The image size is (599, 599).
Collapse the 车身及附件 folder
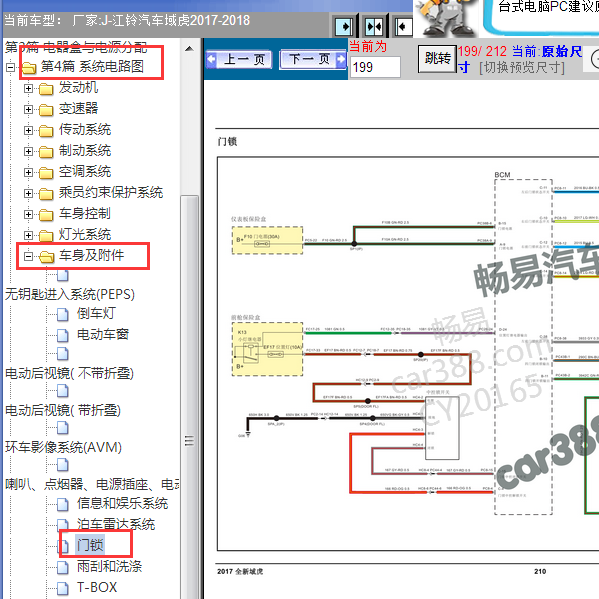(x=28, y=256)
